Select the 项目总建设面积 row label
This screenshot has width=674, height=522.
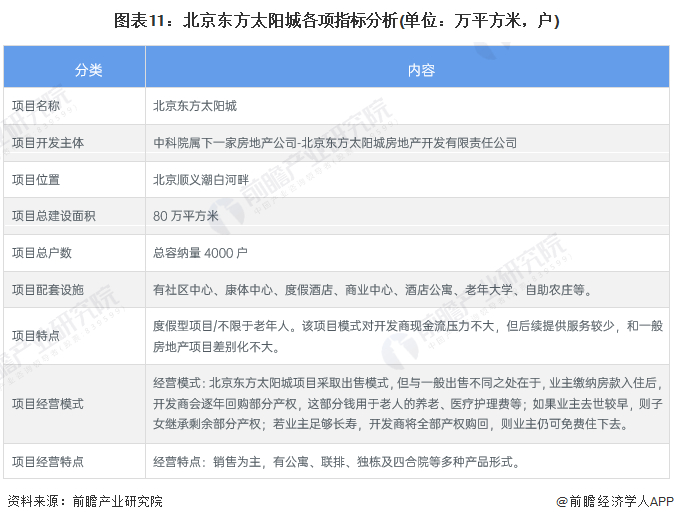pyautogui.click(x=54, y=216)
